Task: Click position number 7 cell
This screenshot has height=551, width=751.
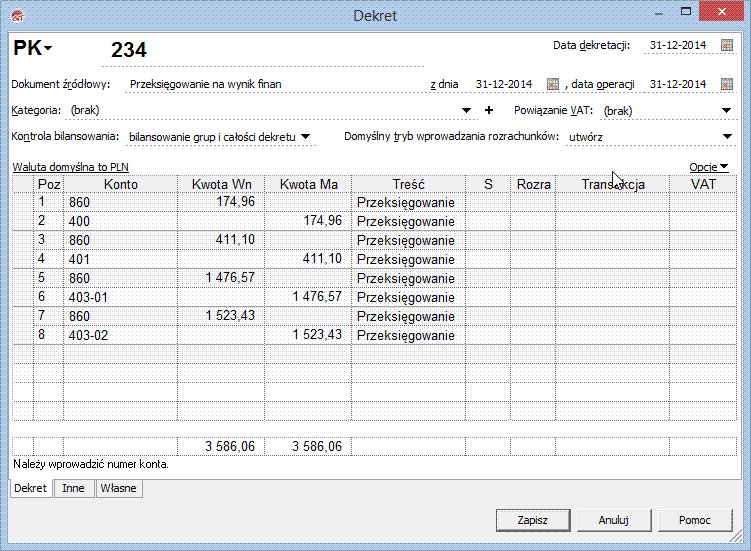Action: (48, 316)
